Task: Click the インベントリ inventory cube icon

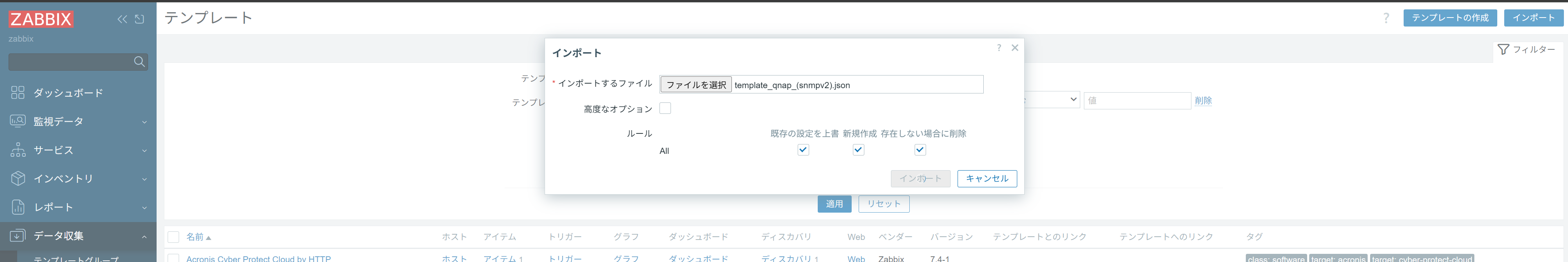Action: [x=18, y=178]
